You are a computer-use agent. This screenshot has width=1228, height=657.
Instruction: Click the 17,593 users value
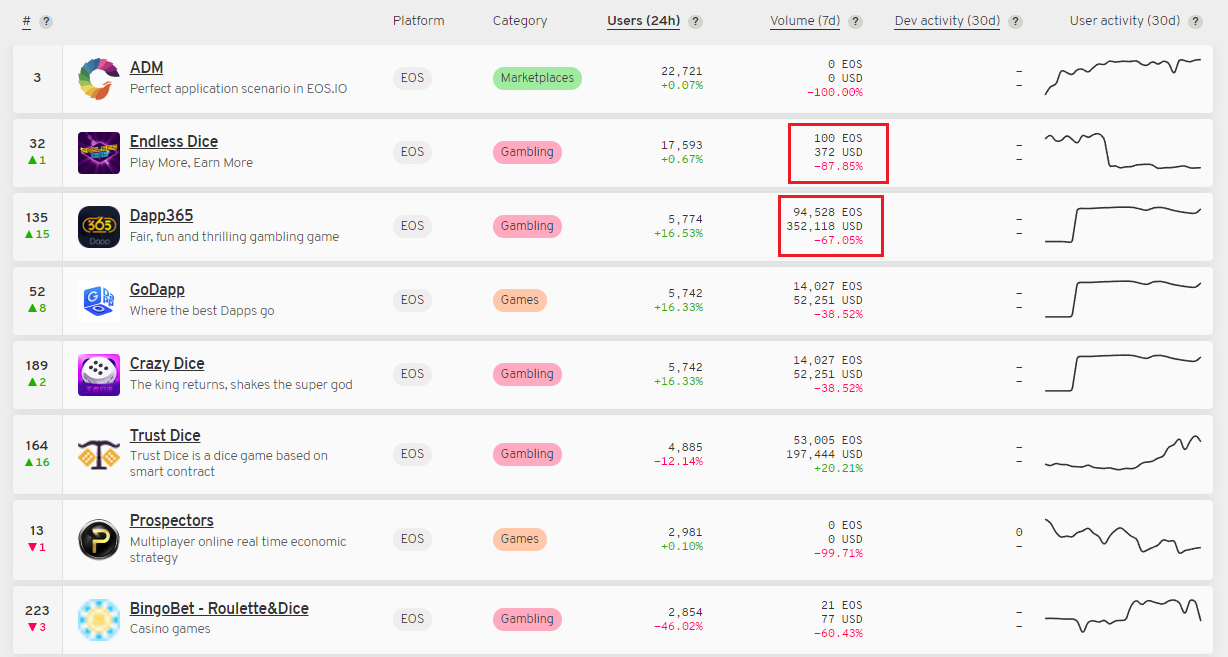point(682,145)
